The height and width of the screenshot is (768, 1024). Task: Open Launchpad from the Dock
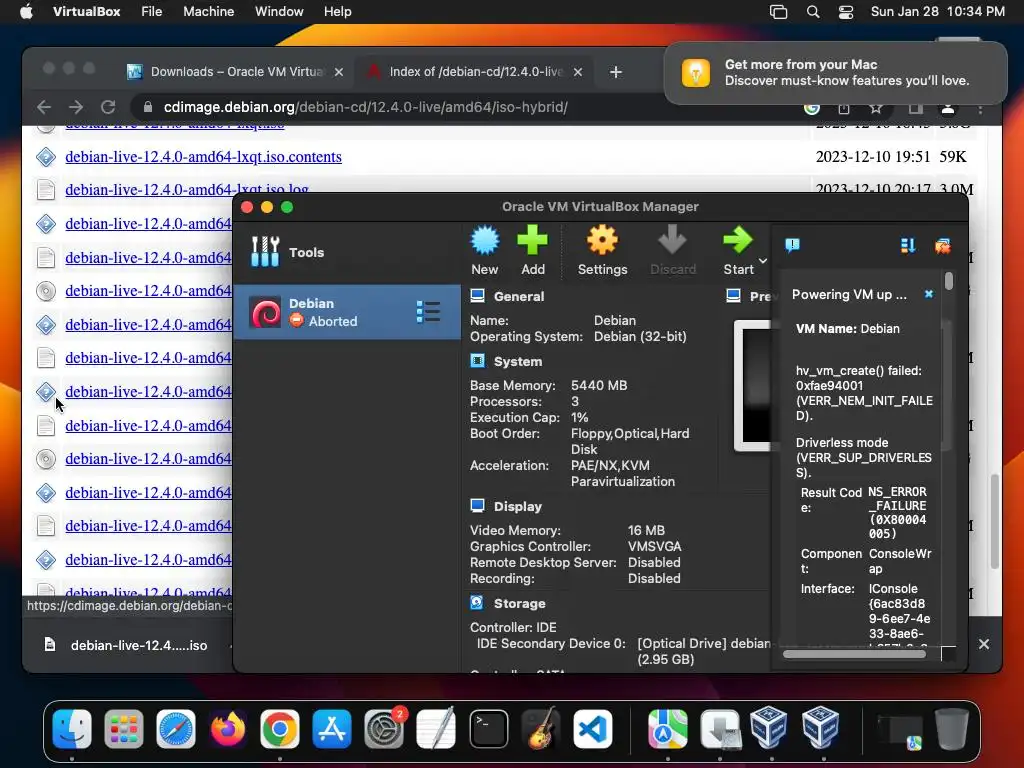point(123,729)
